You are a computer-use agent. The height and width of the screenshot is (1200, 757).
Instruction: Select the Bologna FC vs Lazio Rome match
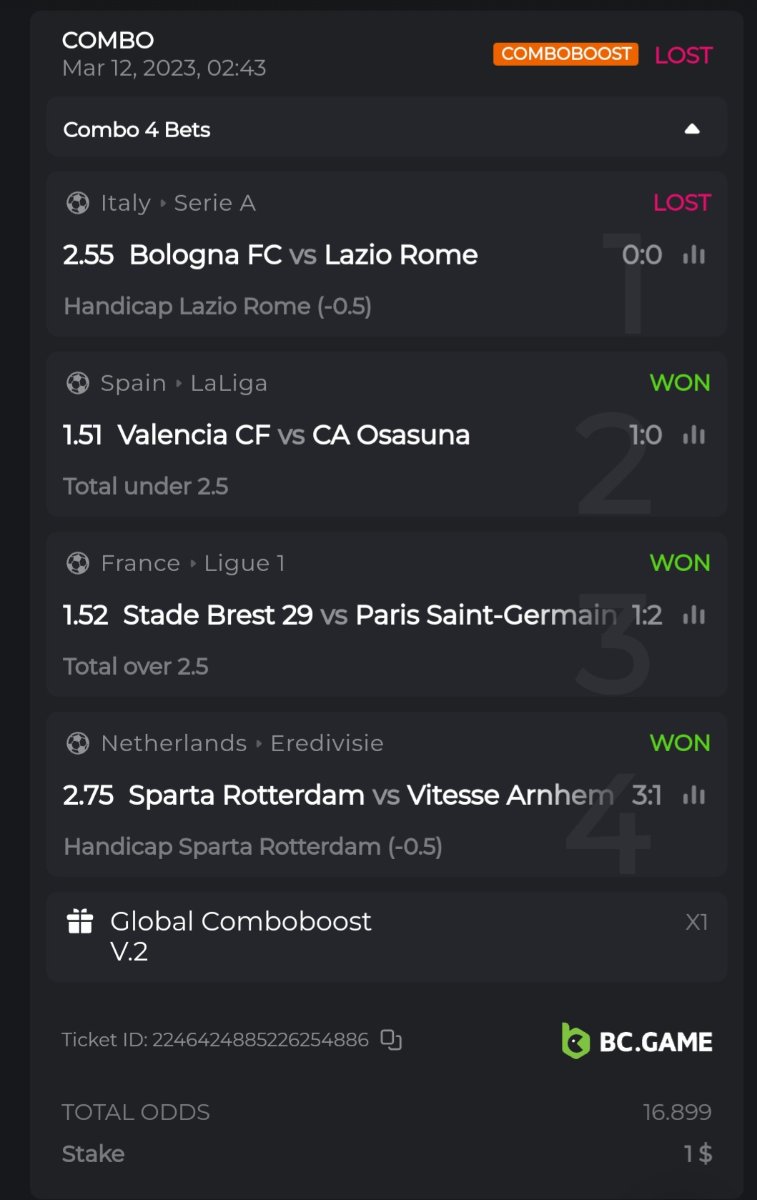pos(303,255)
